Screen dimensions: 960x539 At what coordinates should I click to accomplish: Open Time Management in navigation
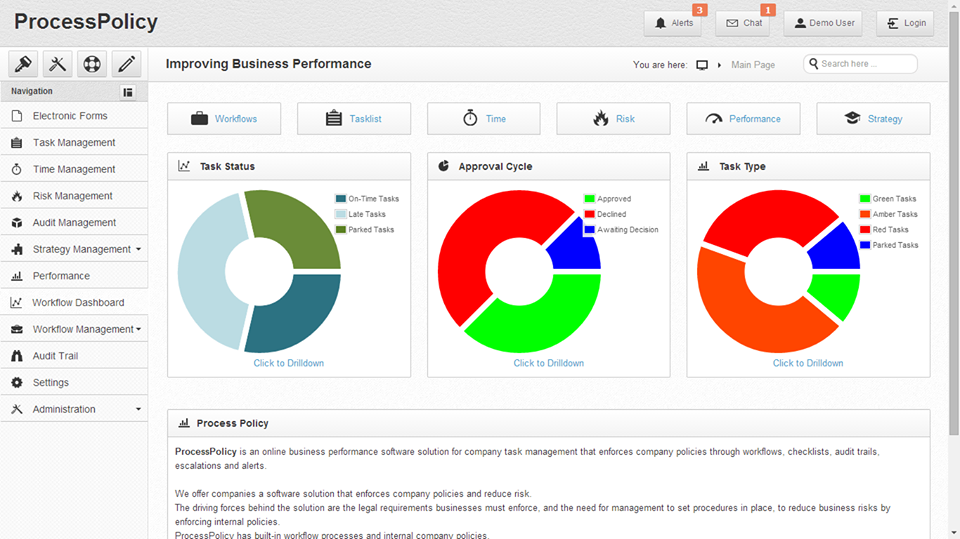click(x=74, y=169)
